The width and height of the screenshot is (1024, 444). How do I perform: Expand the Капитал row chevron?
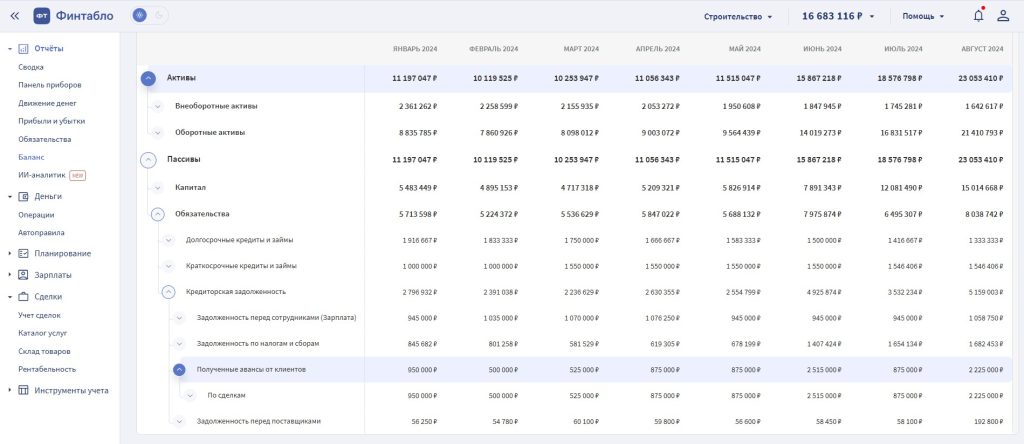click(x=157, y=187)
